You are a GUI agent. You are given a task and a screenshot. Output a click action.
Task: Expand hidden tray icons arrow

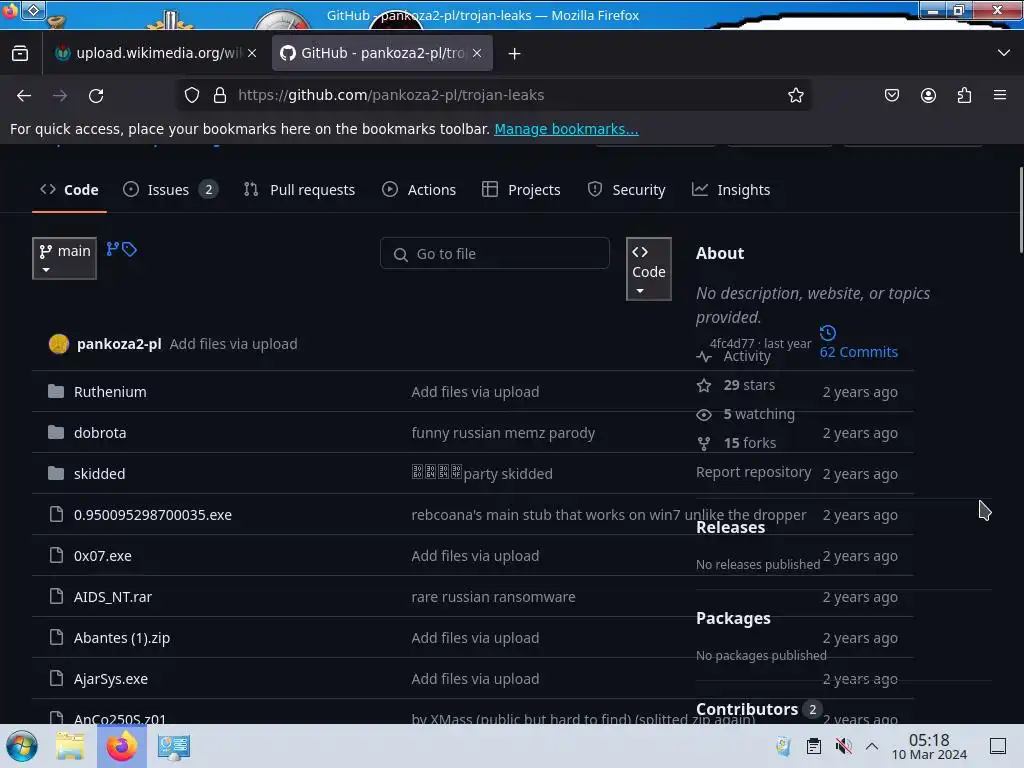click(x=872, y=746)
